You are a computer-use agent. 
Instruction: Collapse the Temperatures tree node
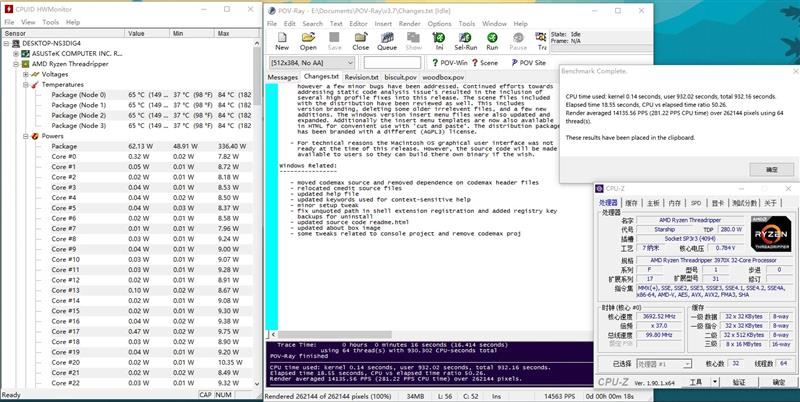26,85
